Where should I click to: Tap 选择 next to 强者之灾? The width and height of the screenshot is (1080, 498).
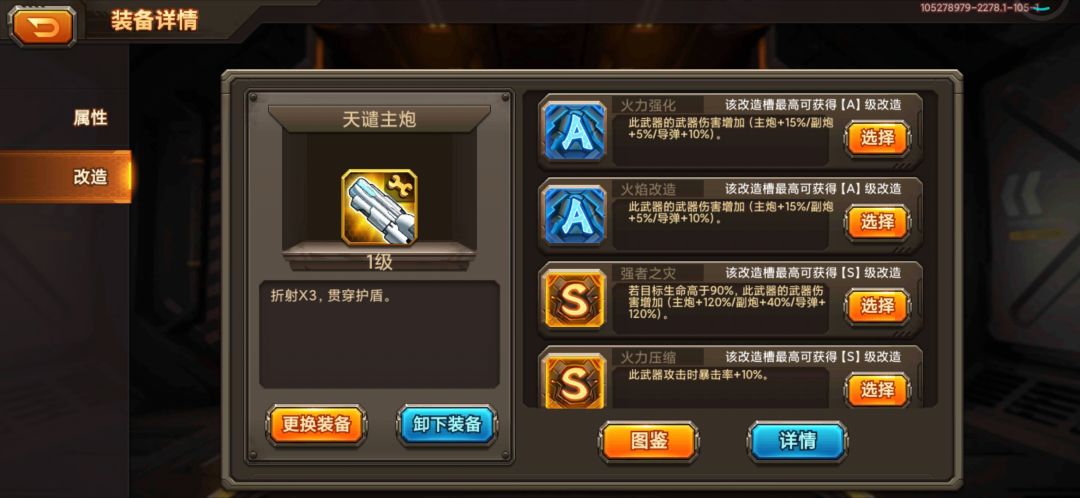coord(878,307)
